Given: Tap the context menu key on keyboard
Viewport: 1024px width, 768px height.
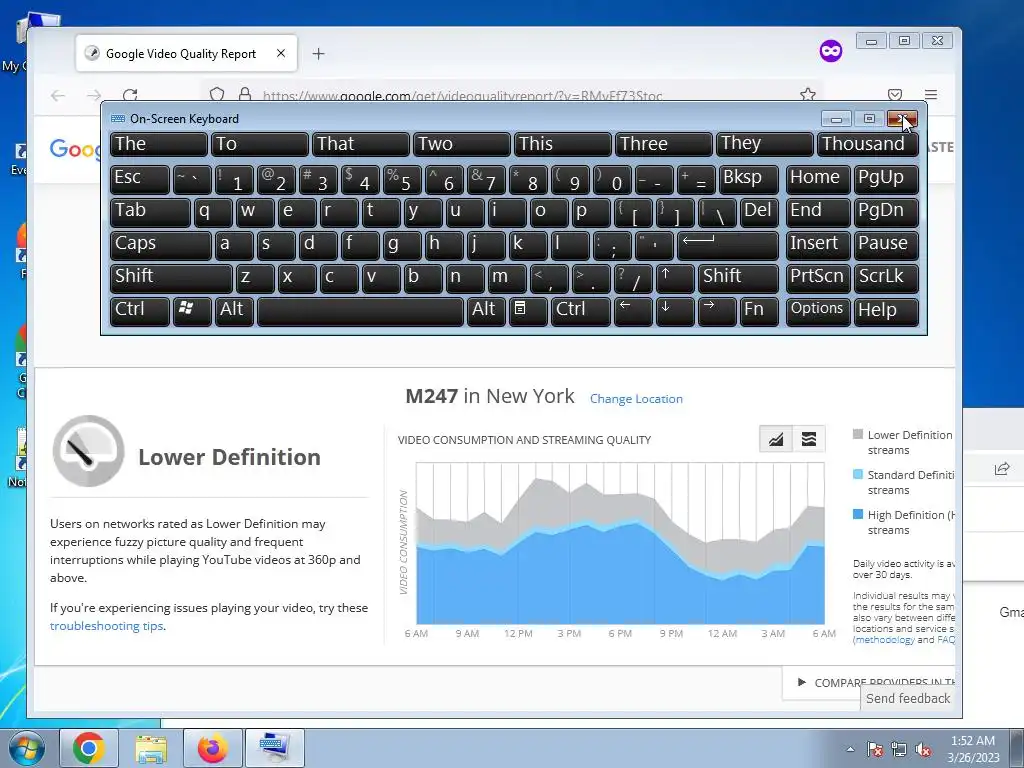Looking at the screenshot, I should coord(528,311).
